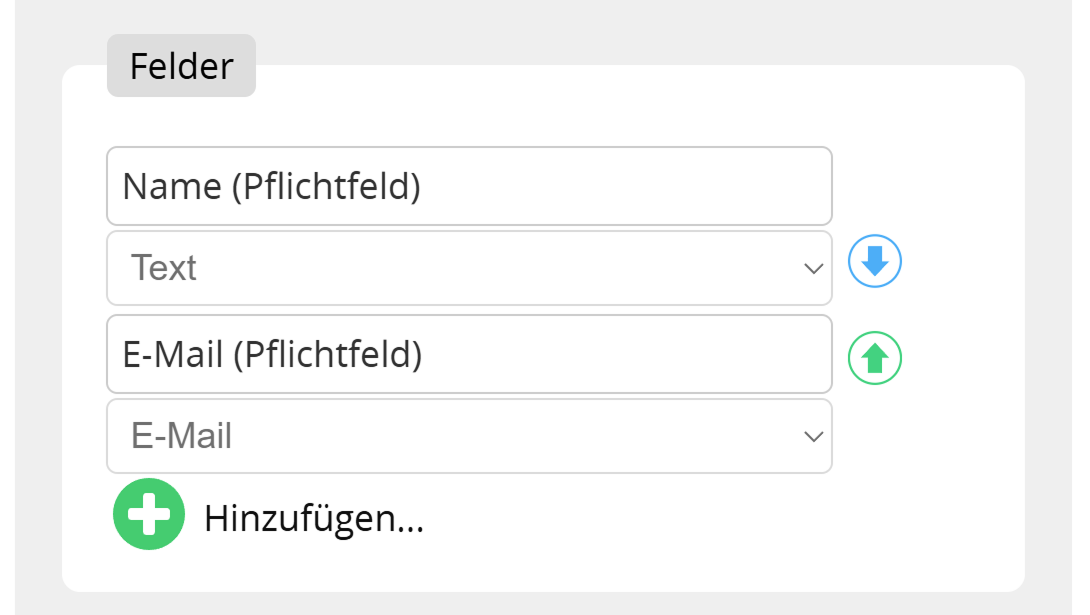Open the Text field type dropdown
1090x615 pixels.
click(469, 267)
